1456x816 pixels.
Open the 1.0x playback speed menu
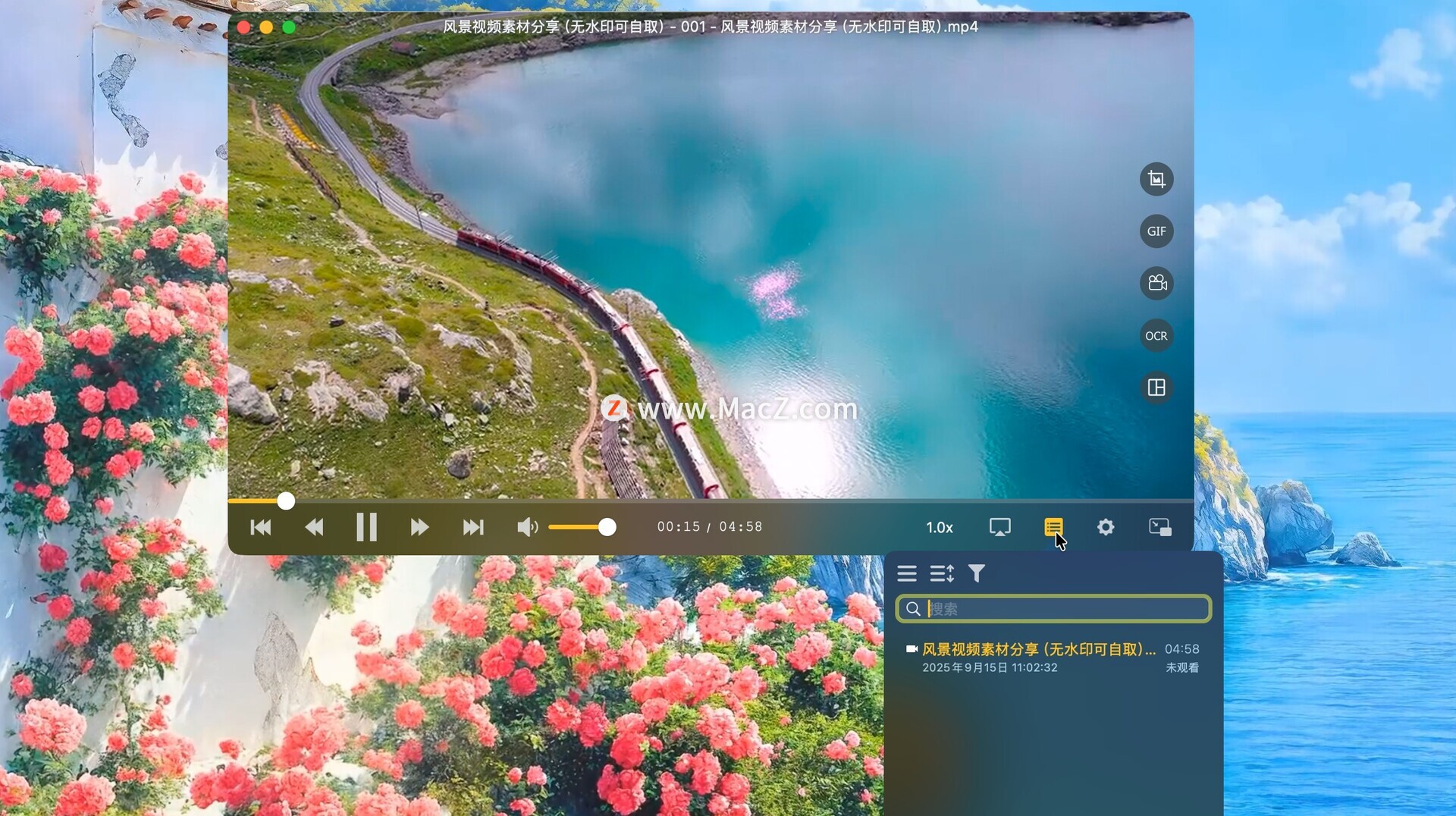[x=939, y=528]
